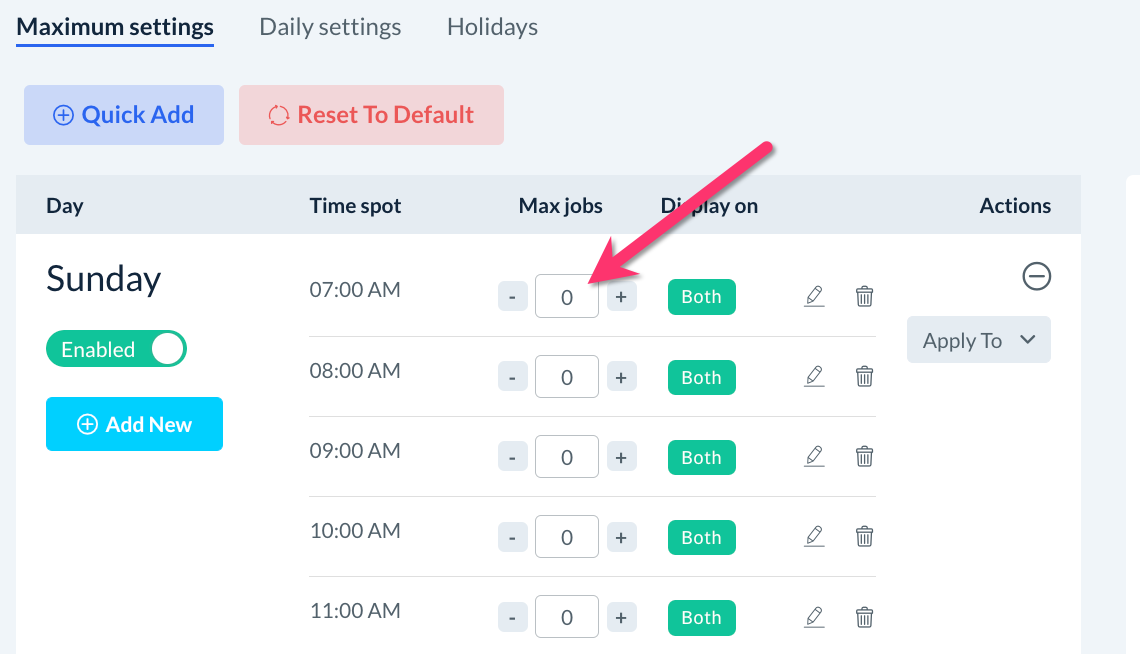Decrease max jobs for 10:00 AM
This screenshot has height=654, width=1140.
[x=512, y=537]
